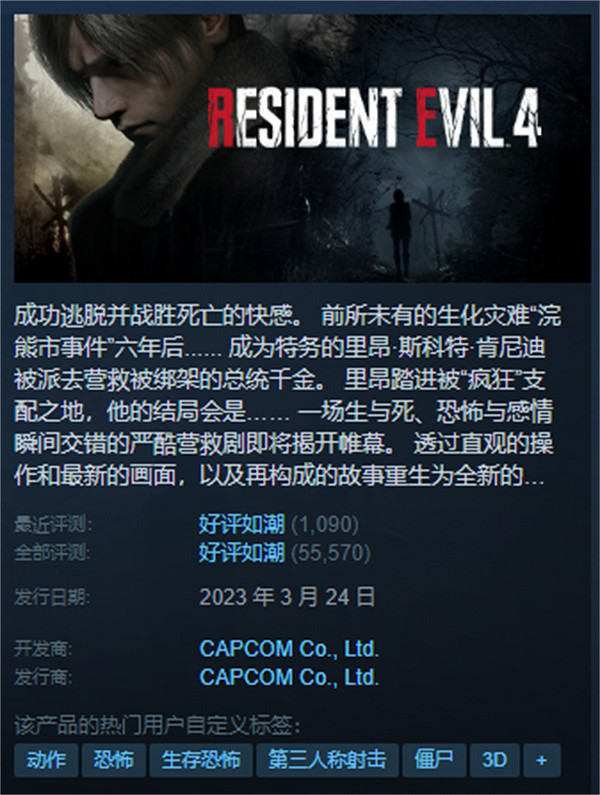Viewport: 600px width, 795px height.
Task: Select the 动作 tag
Action: [46, 760]
